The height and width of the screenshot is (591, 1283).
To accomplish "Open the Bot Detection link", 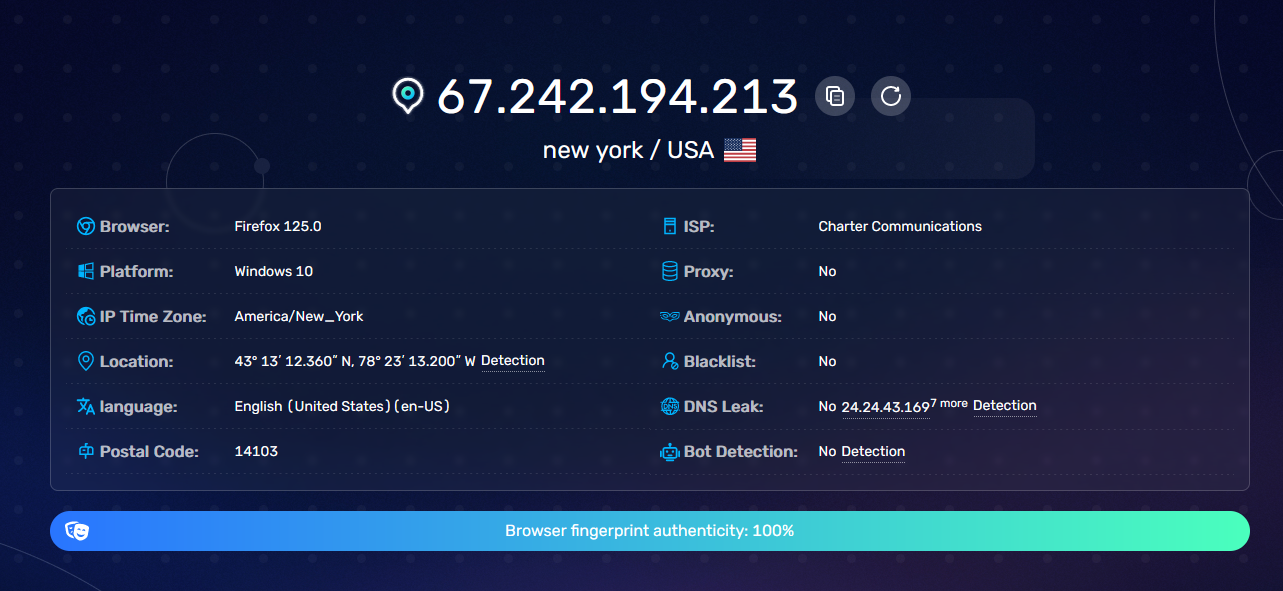I will (x=873, y=452).
